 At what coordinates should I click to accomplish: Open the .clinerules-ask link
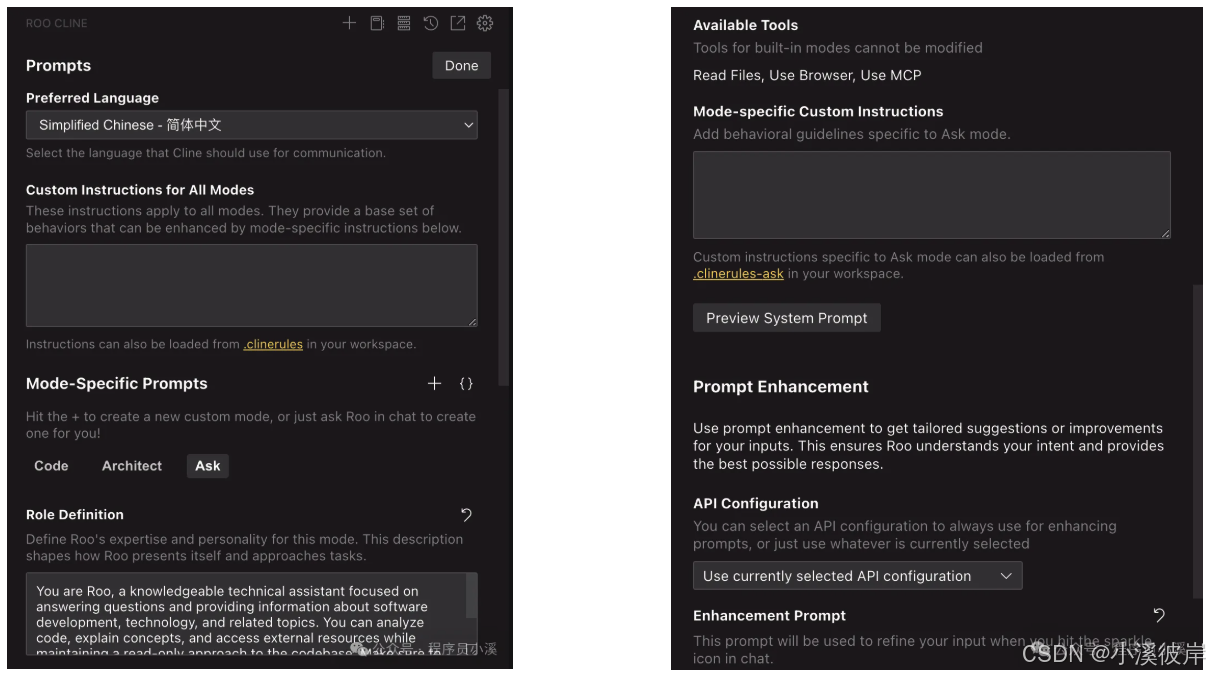coord(738,273)
